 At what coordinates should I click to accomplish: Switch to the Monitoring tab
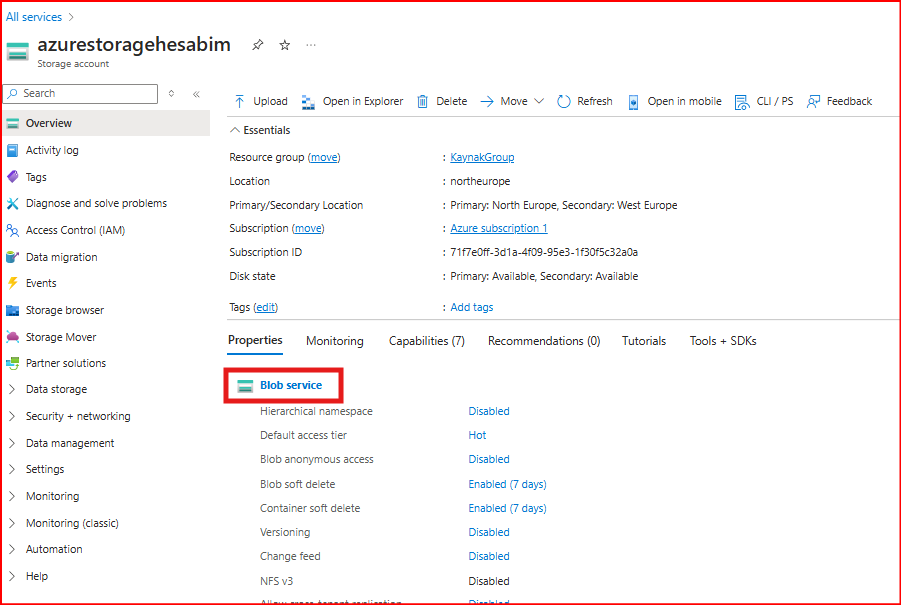tap(334, 341)
